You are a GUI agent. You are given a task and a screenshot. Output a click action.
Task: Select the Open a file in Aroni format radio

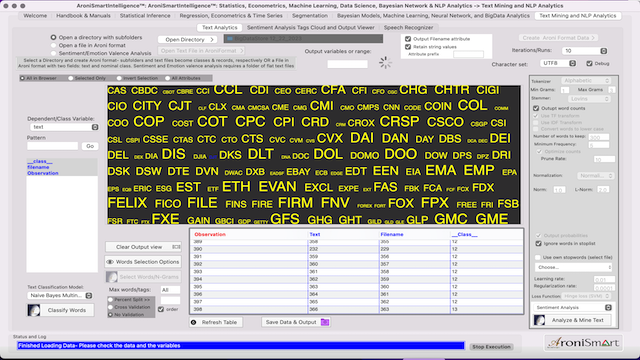click(53, 45)
